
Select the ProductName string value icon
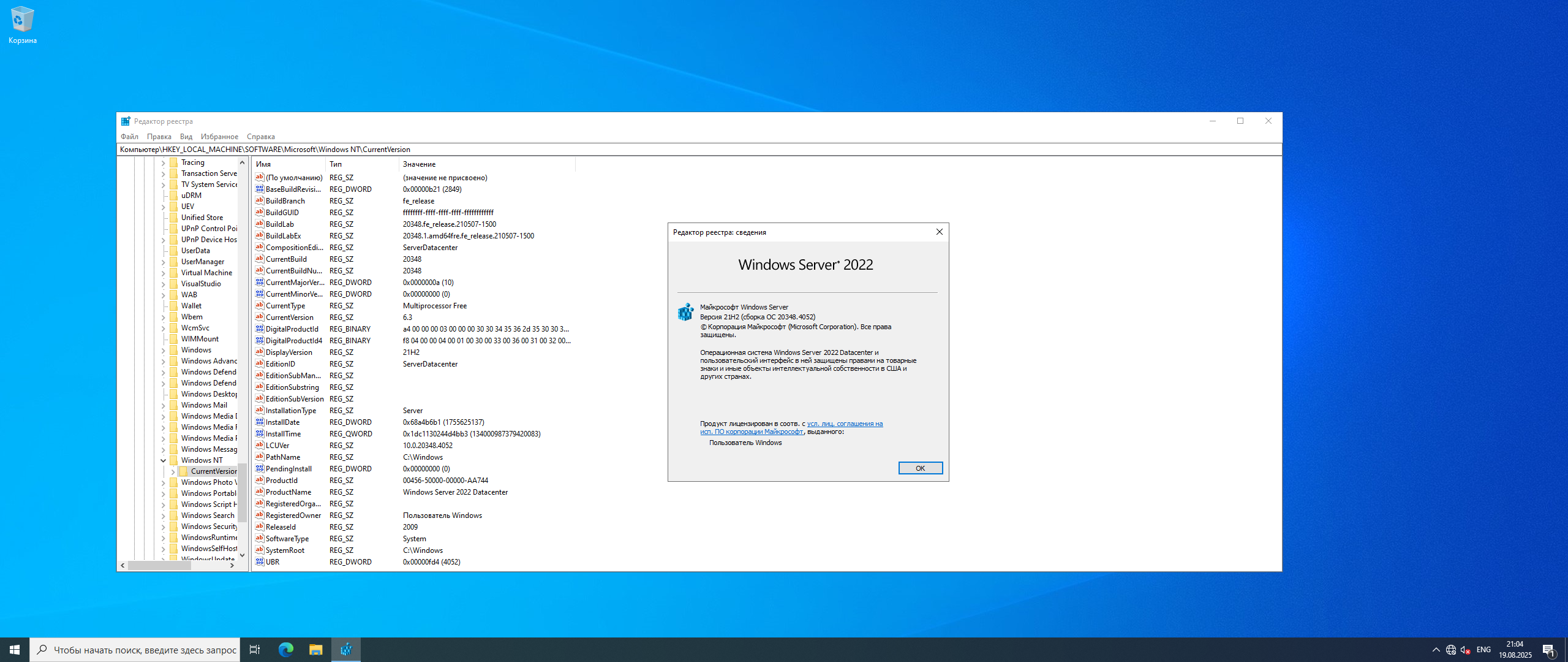pyautogui.click(x=260, y=492)
